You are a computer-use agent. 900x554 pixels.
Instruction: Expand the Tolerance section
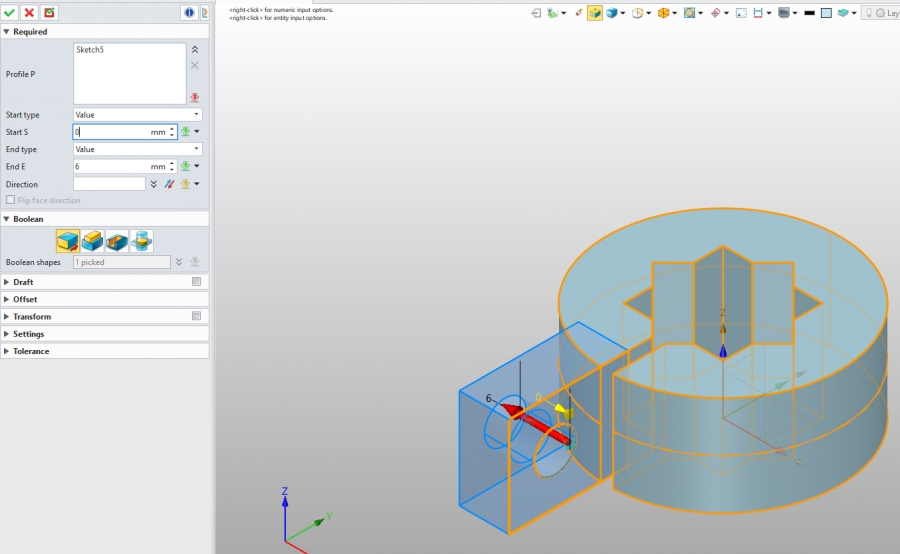point(6,351)
